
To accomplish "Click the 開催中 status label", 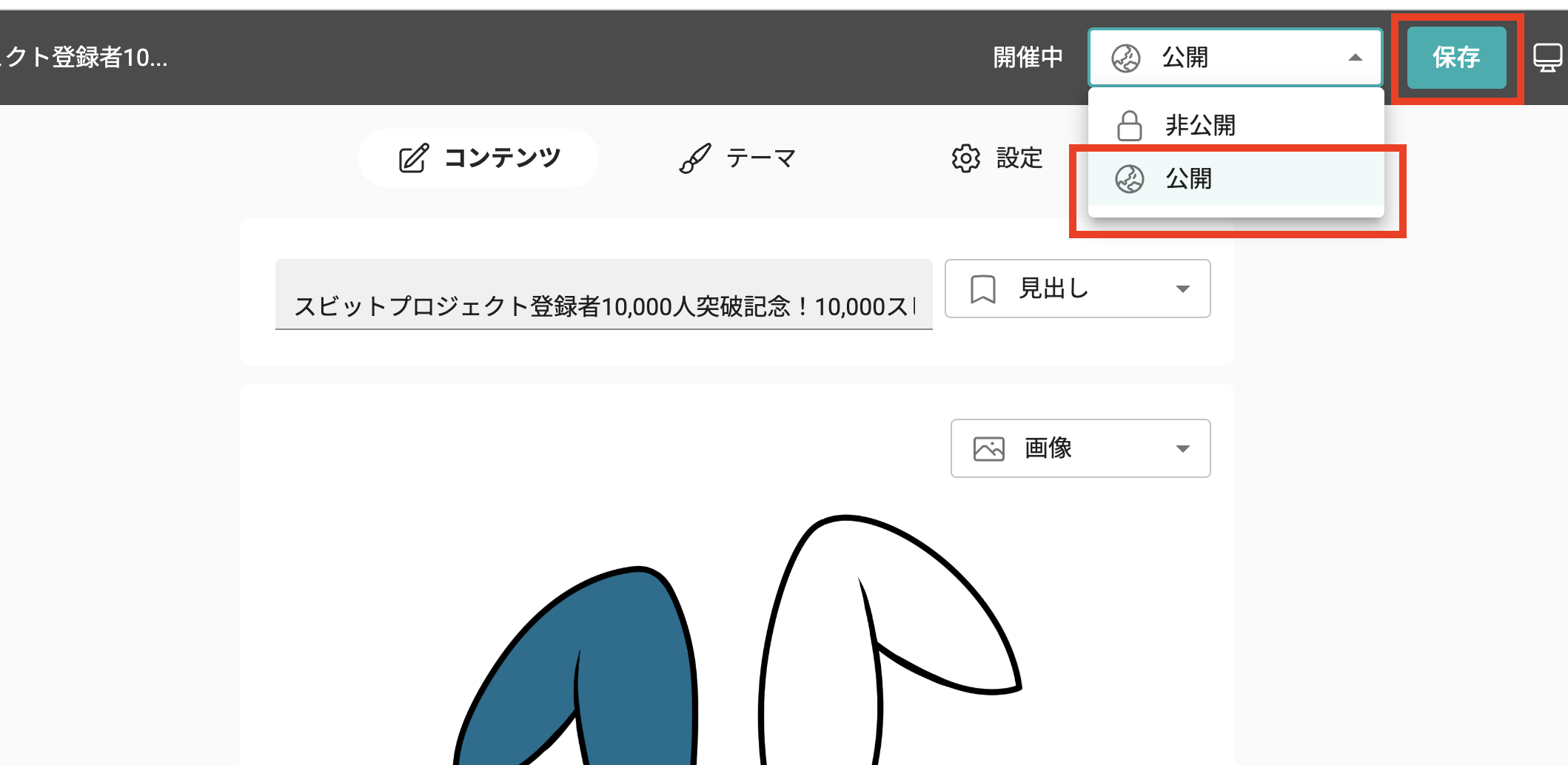I will click(x=1028, y=58).
